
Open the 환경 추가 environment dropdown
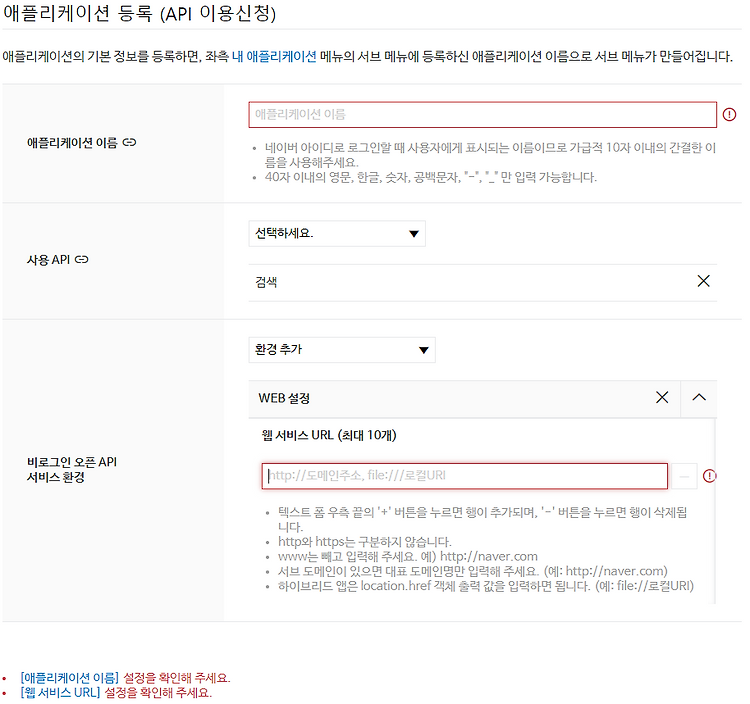coord(342,350)
